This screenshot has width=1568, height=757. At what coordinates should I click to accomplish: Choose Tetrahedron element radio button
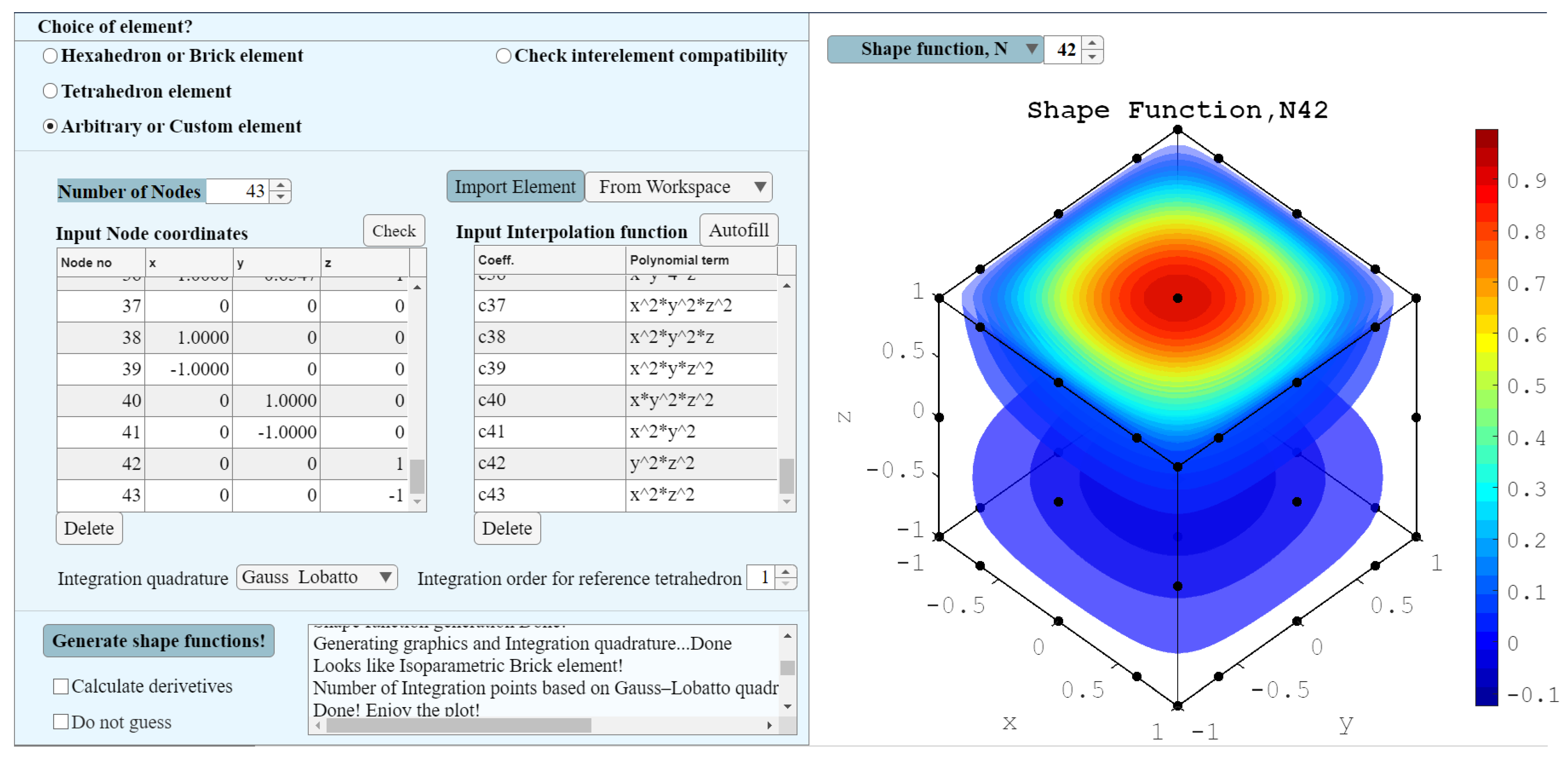pos(51,91)
